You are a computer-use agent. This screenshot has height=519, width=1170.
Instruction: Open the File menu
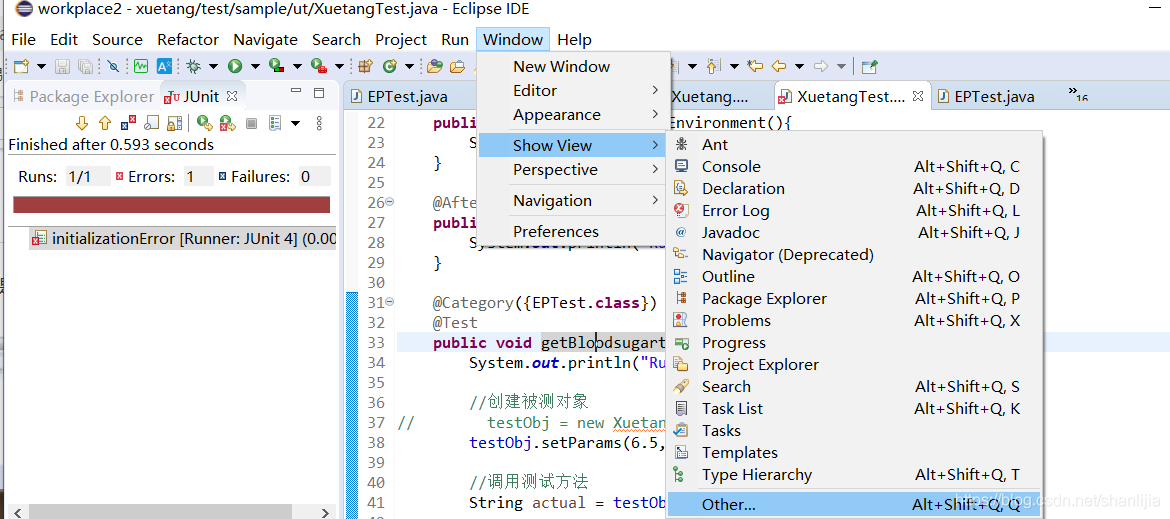click(24, 40)
